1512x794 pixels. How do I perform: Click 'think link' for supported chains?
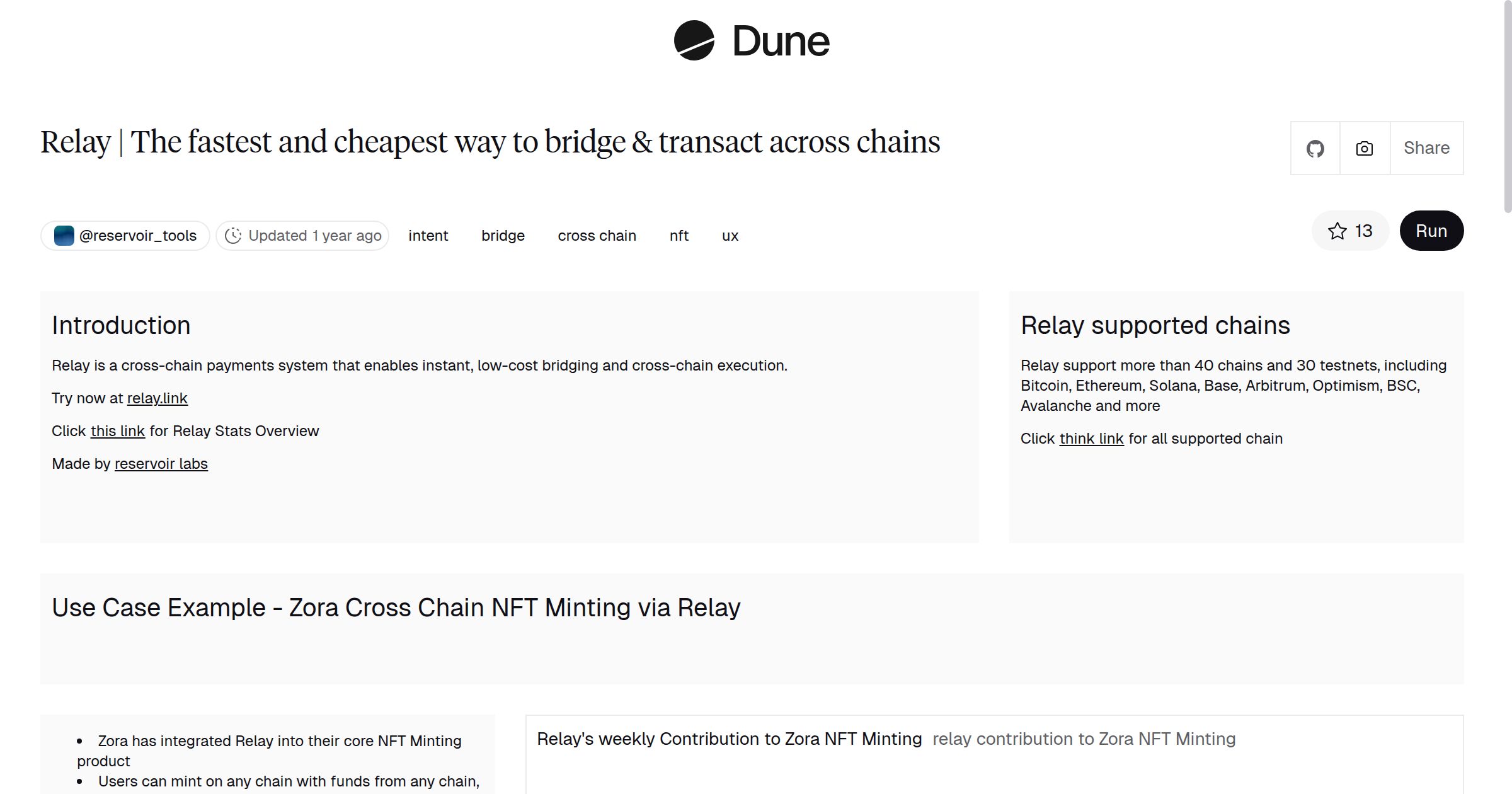point(1091,438)
